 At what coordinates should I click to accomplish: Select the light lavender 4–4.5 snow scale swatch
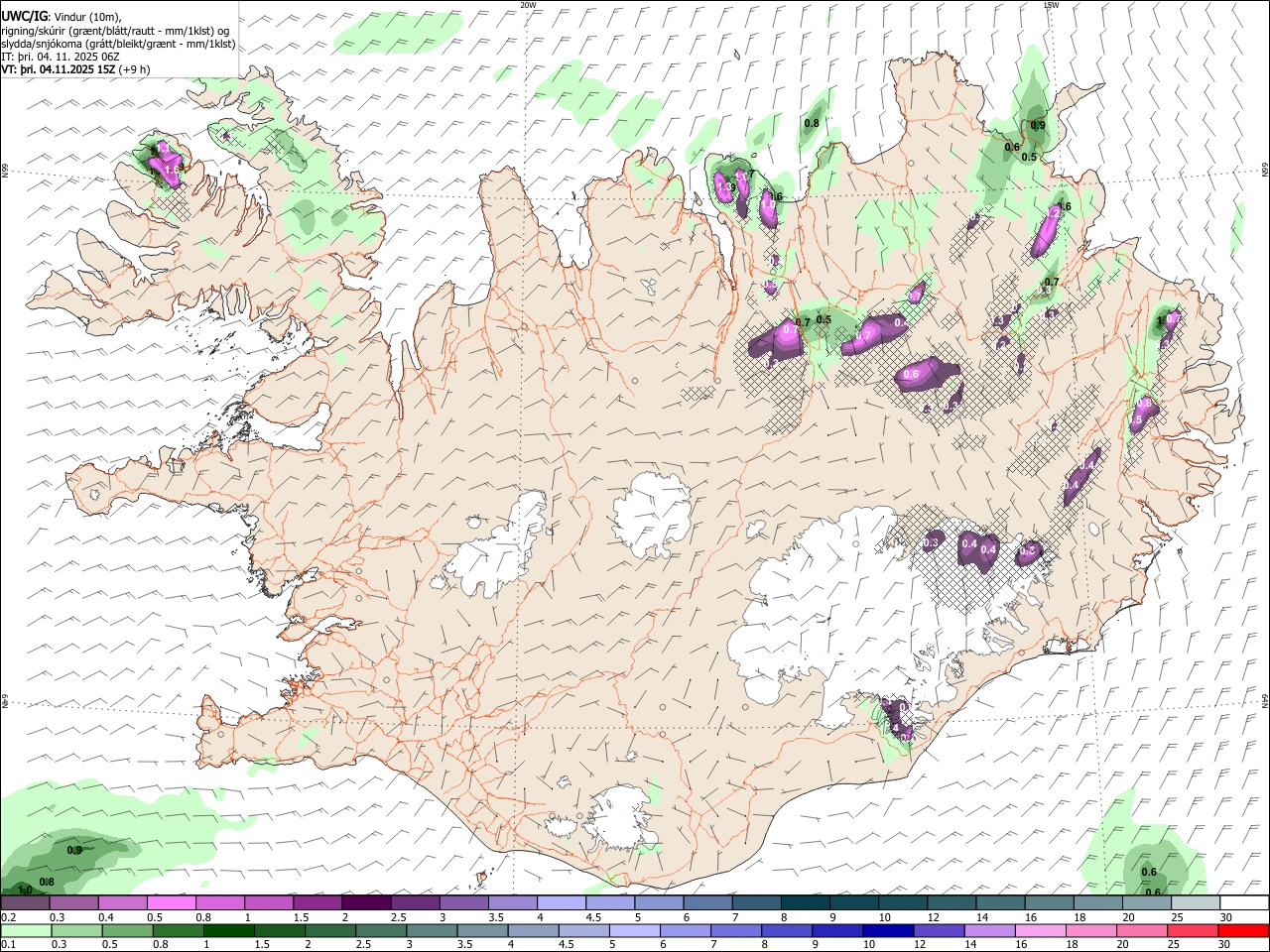(561, 903)
